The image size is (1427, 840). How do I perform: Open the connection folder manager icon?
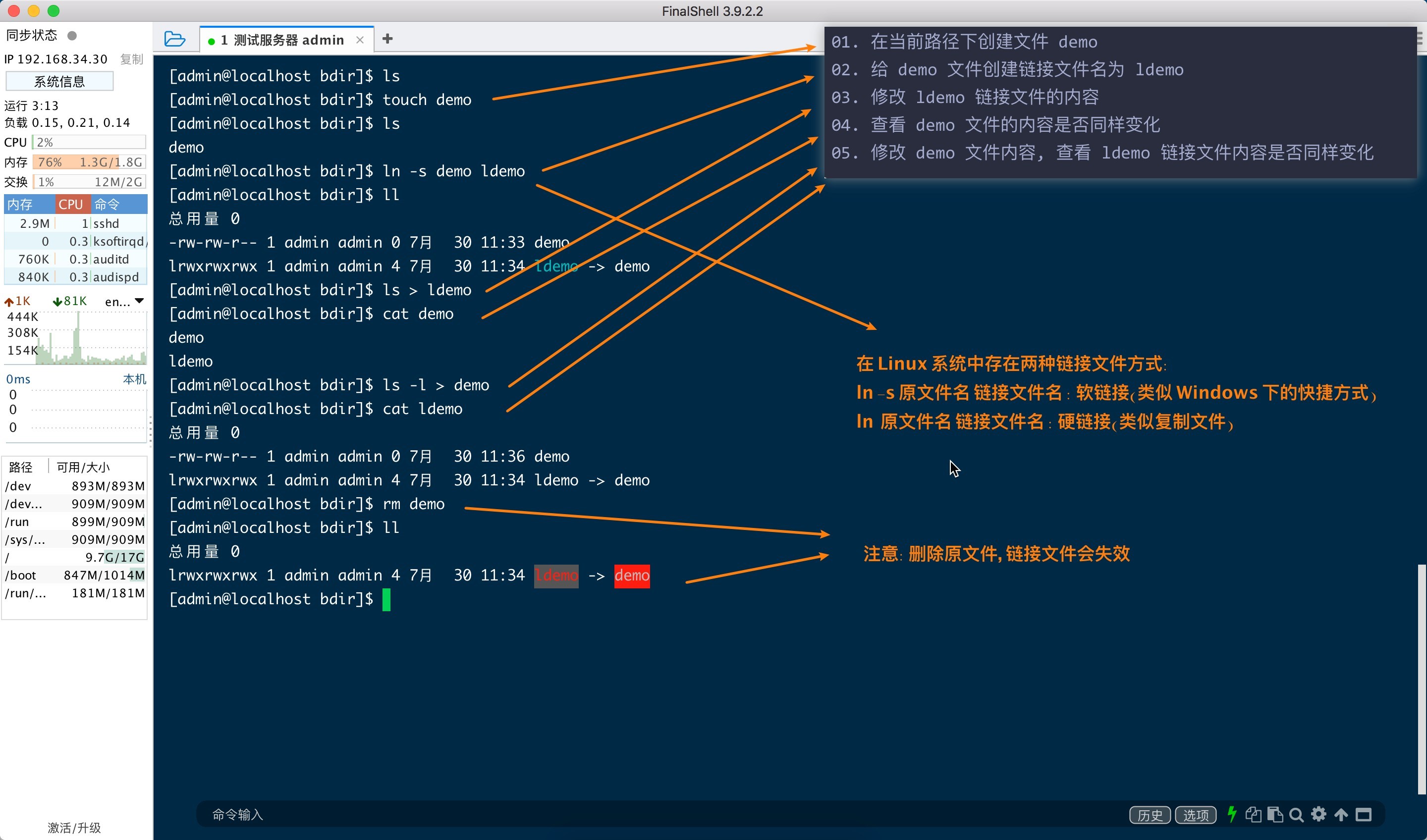point(174,39)
